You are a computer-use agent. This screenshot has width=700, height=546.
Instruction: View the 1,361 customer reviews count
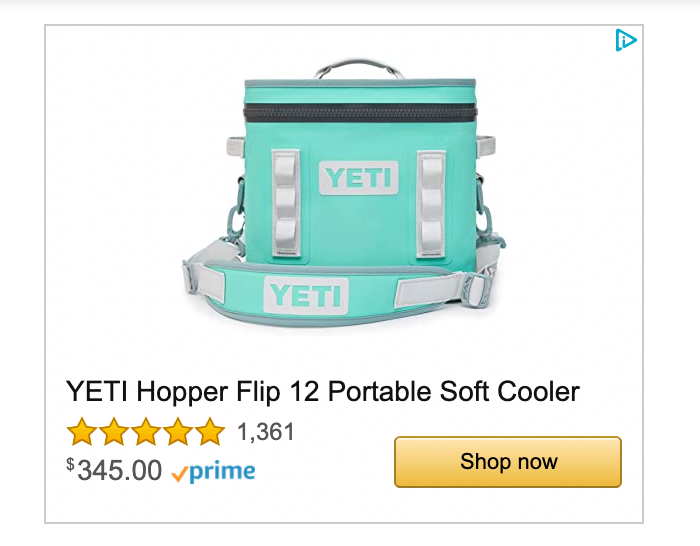(x=266, y=432)
